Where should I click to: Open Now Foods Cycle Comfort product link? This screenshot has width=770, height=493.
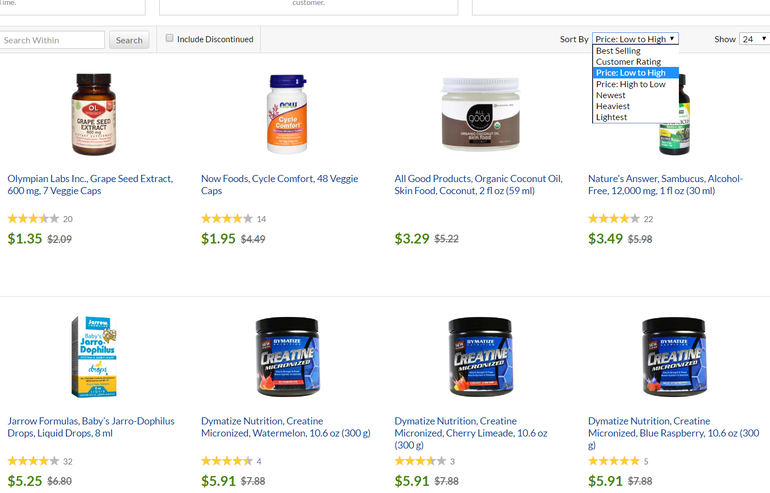(x=279, y=185)
